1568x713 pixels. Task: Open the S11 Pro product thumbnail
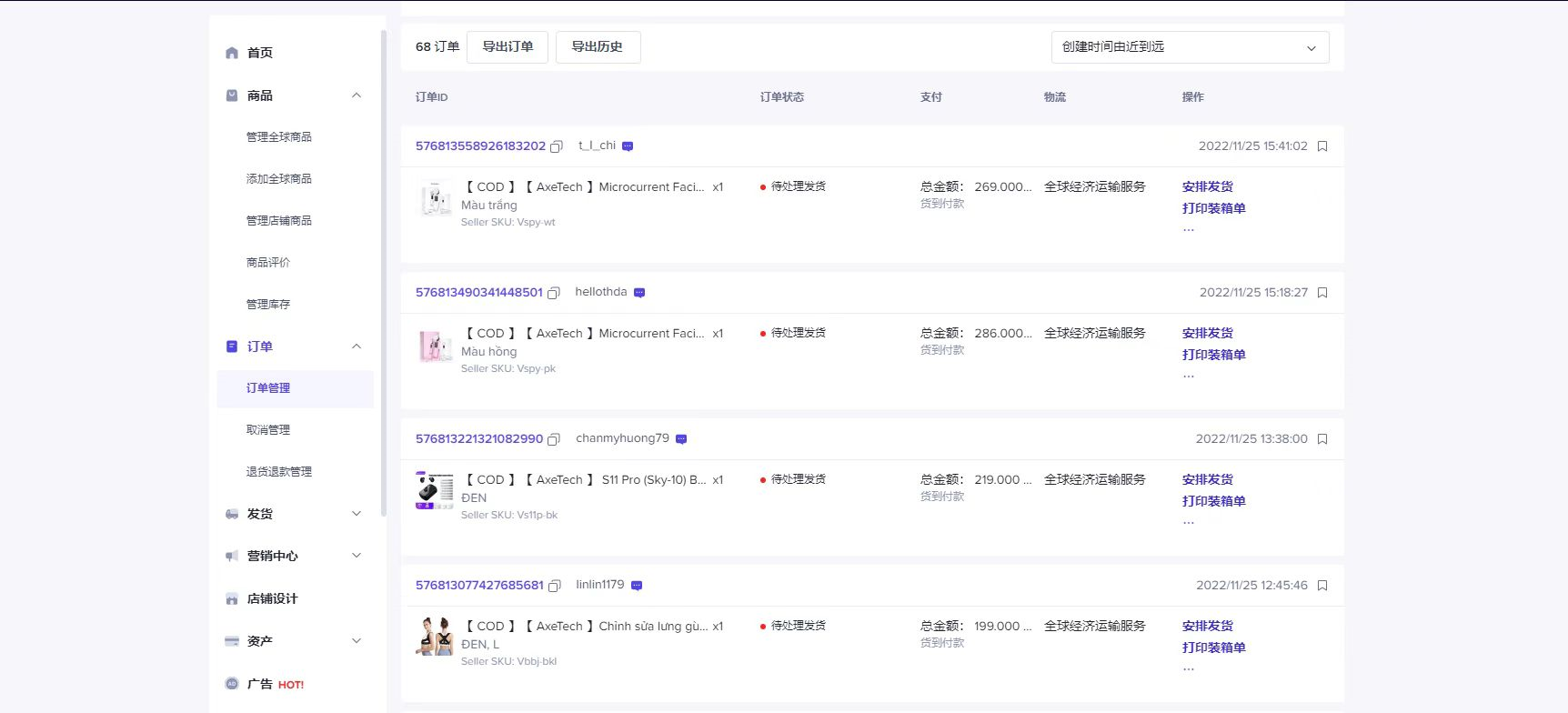435,491
